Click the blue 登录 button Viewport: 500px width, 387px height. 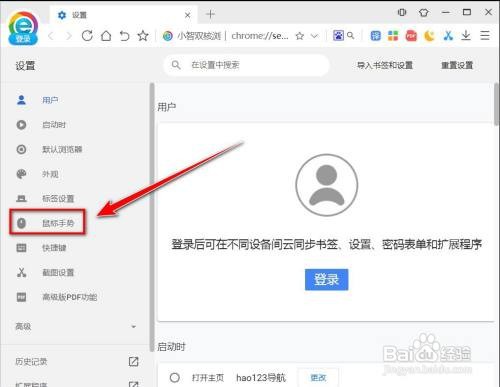coord(326,279)
